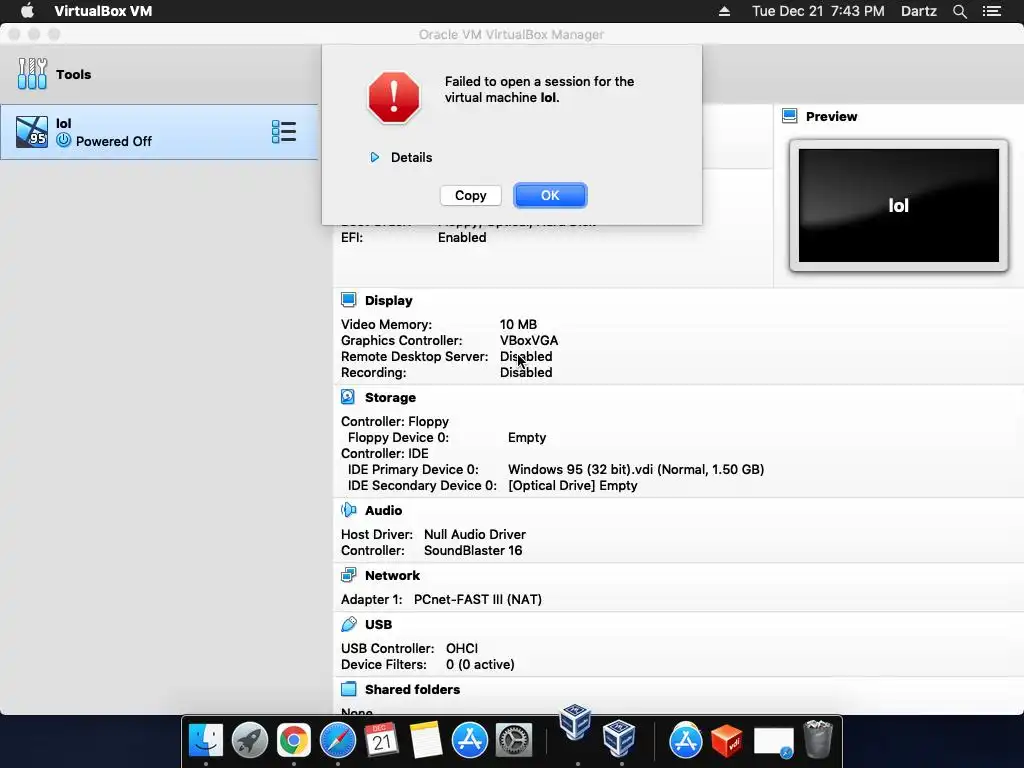Click the OHCI USB controller value
Image resolution: width=1024 pixels, height=768 pixels.
(462, 648)
